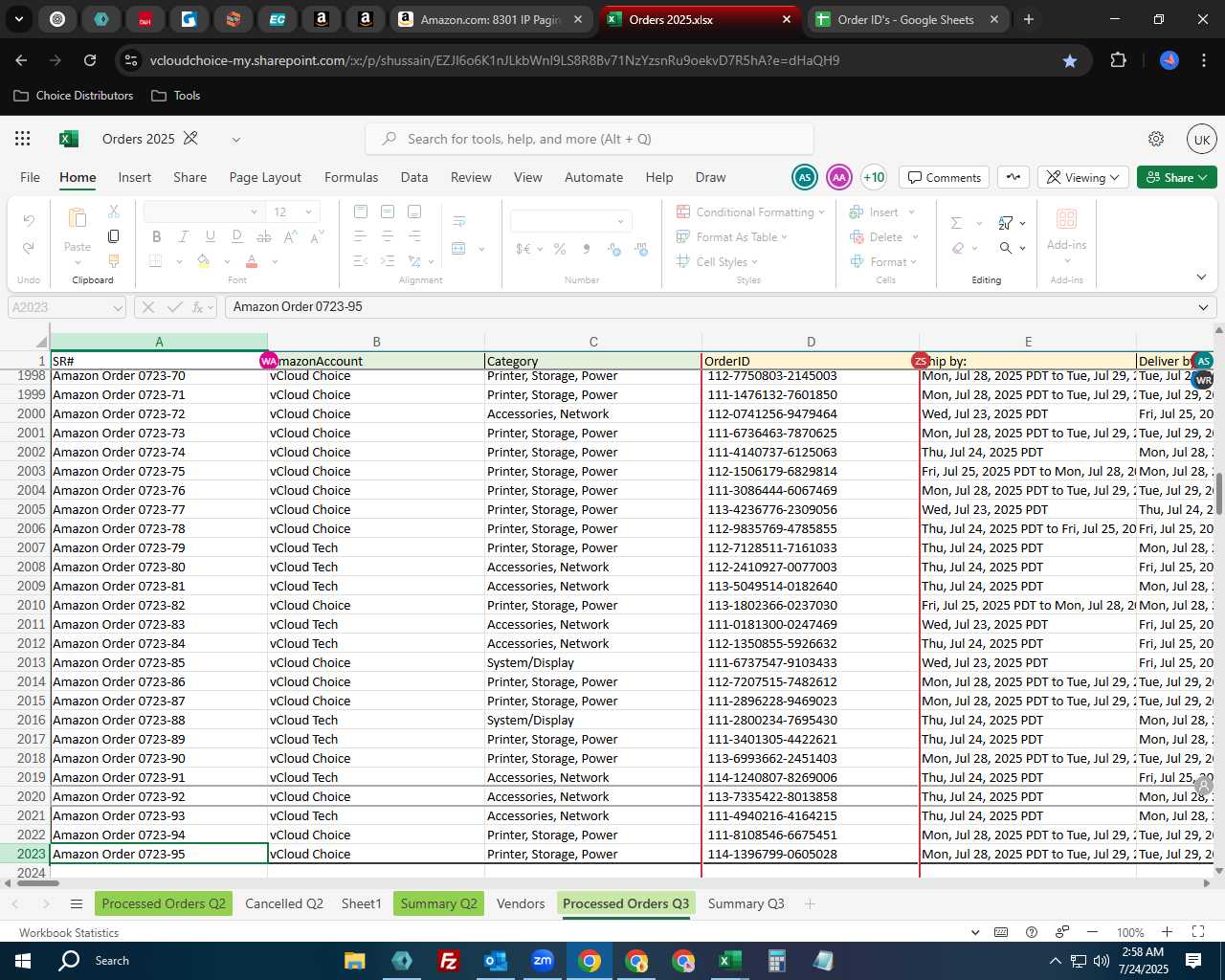Open the FileZilla icon in taskbar
This screenshot has width=1225, height=980.
pyautogui.click(x=448, y=961)
